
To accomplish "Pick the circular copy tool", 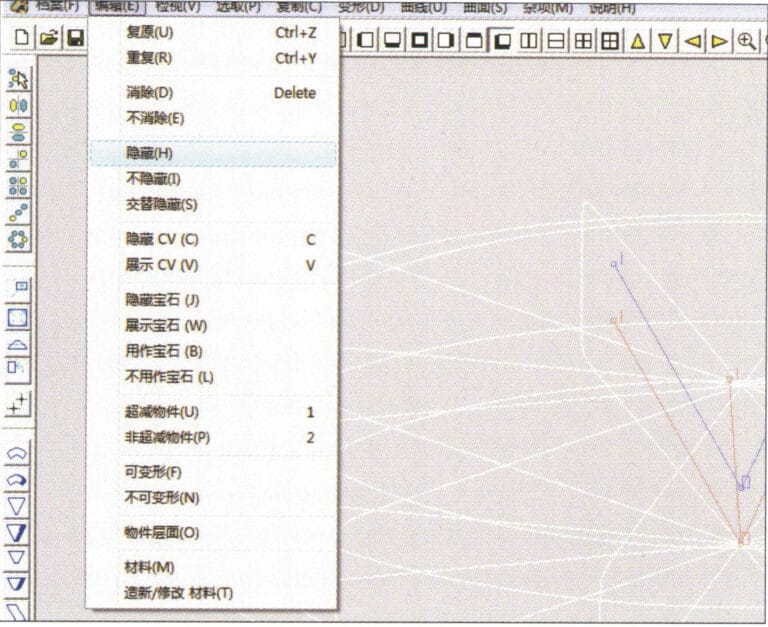I will tap(19, 239).
